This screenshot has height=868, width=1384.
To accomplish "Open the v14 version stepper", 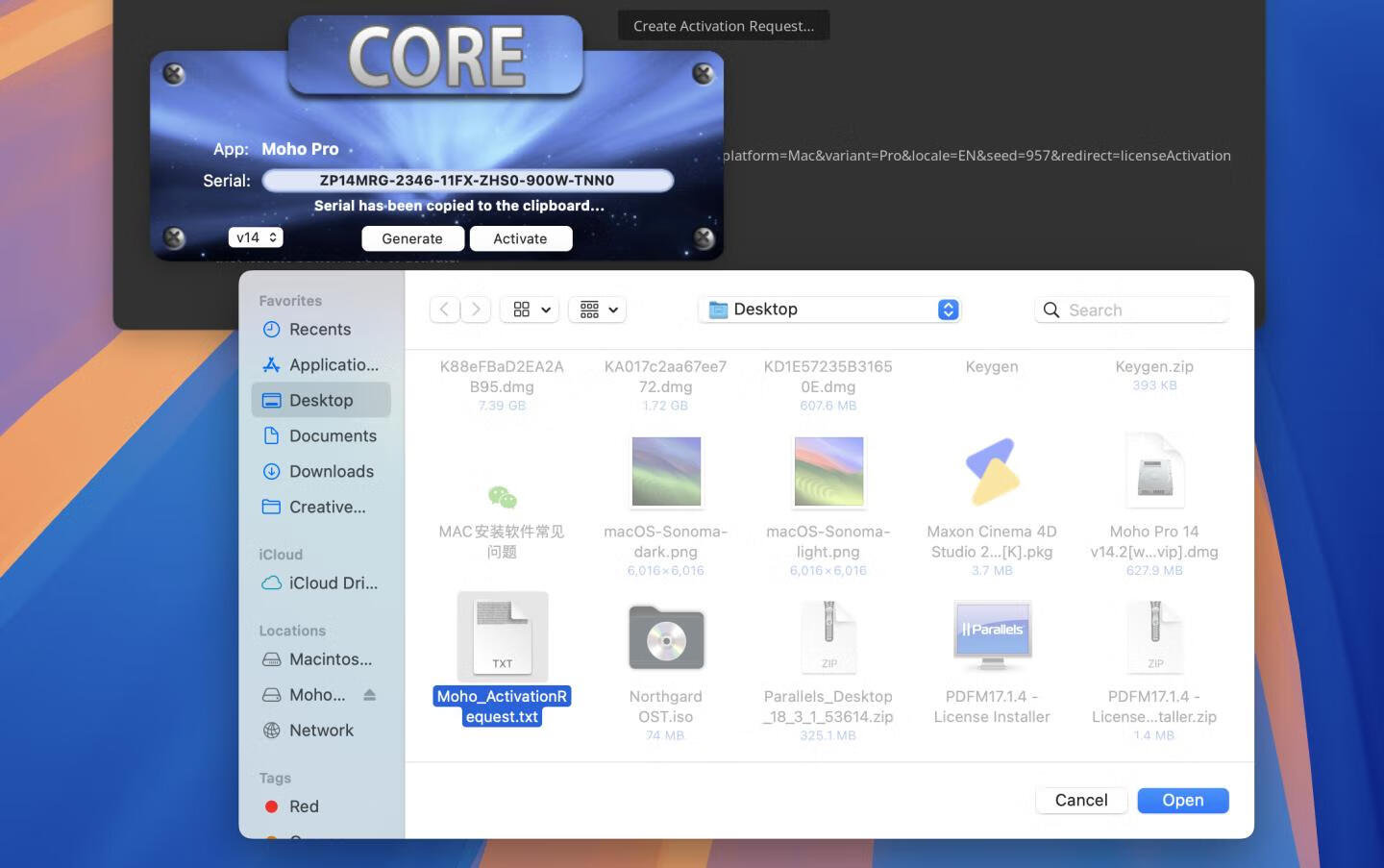I will 256,237.
